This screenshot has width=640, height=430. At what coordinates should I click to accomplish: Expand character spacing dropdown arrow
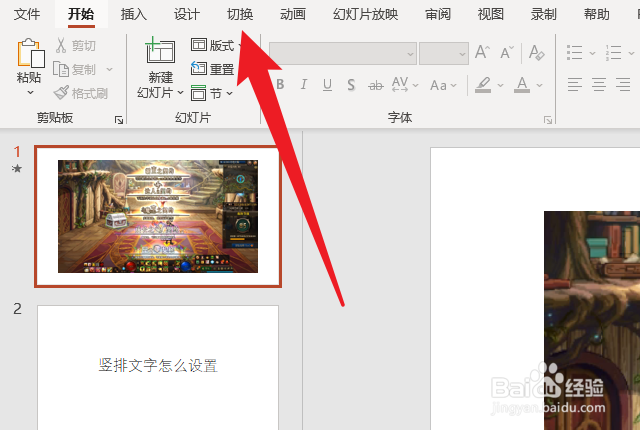coord(416,85)
